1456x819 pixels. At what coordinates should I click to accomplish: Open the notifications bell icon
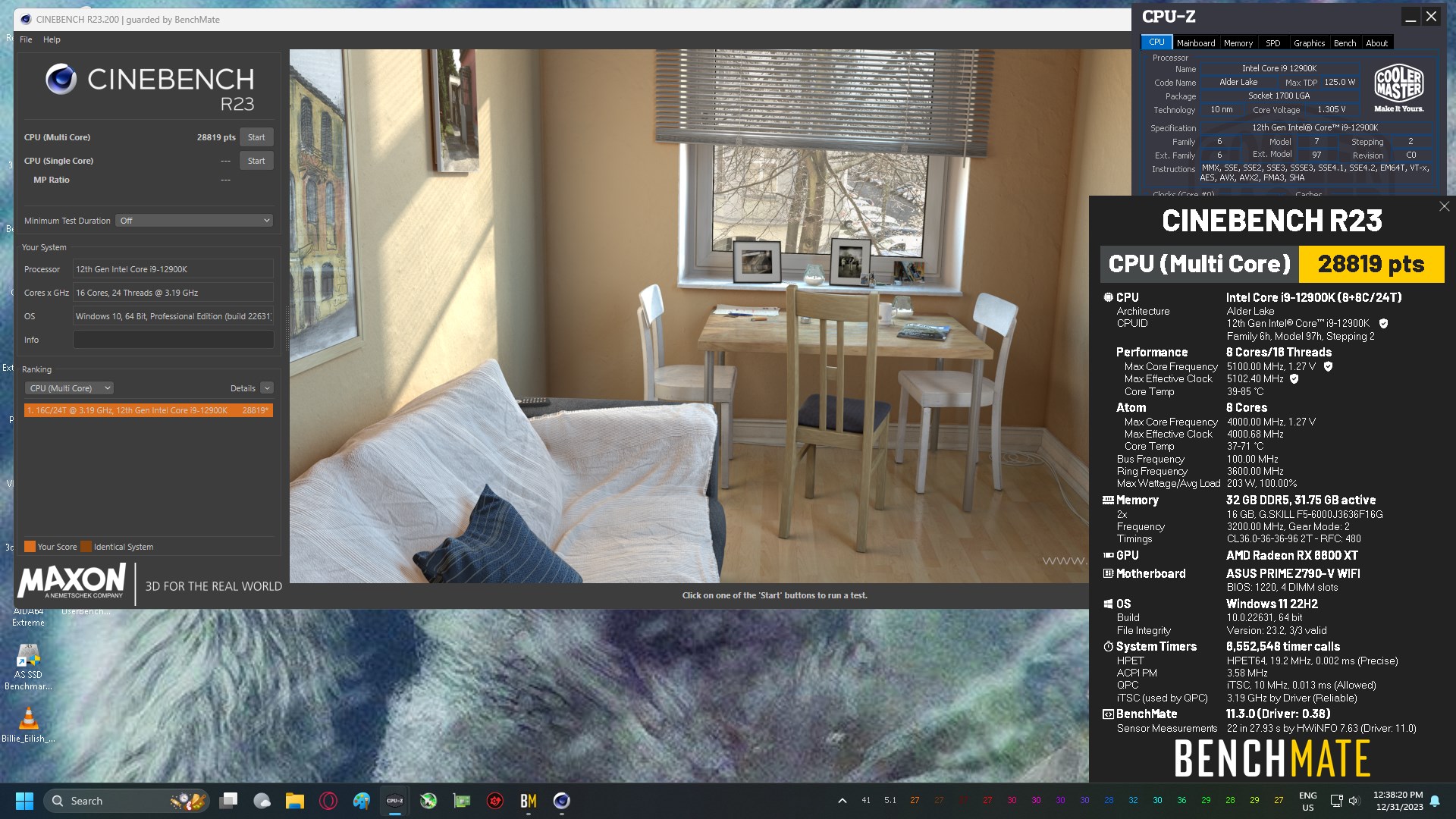point(1435,801)
